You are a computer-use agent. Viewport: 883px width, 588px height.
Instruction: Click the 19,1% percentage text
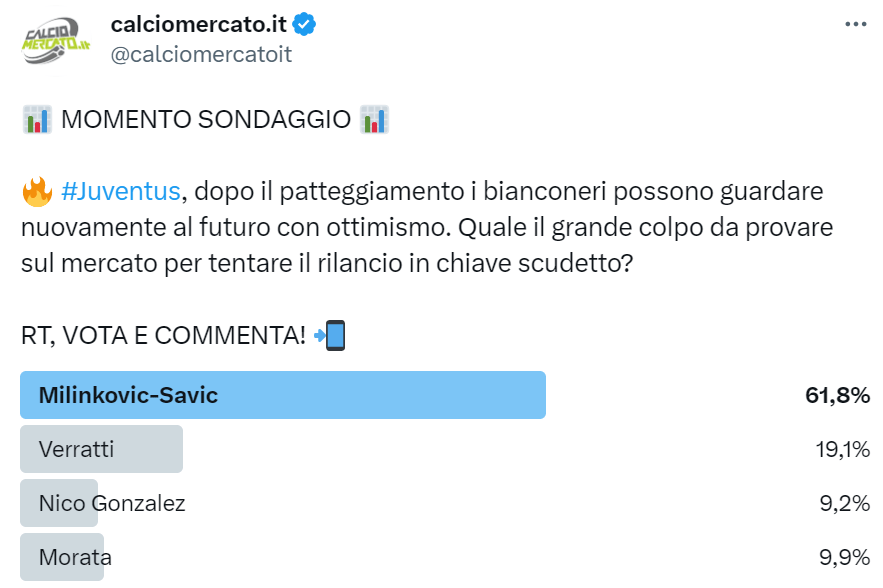(841, 449)
